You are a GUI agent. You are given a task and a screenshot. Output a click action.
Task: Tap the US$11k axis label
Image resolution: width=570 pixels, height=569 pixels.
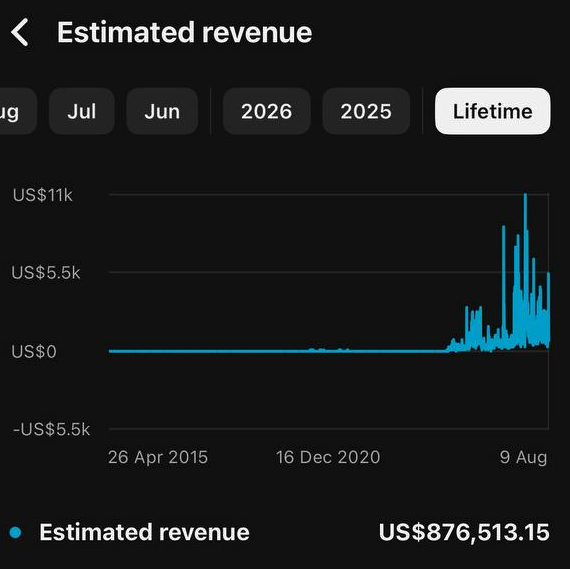[43, 195]
